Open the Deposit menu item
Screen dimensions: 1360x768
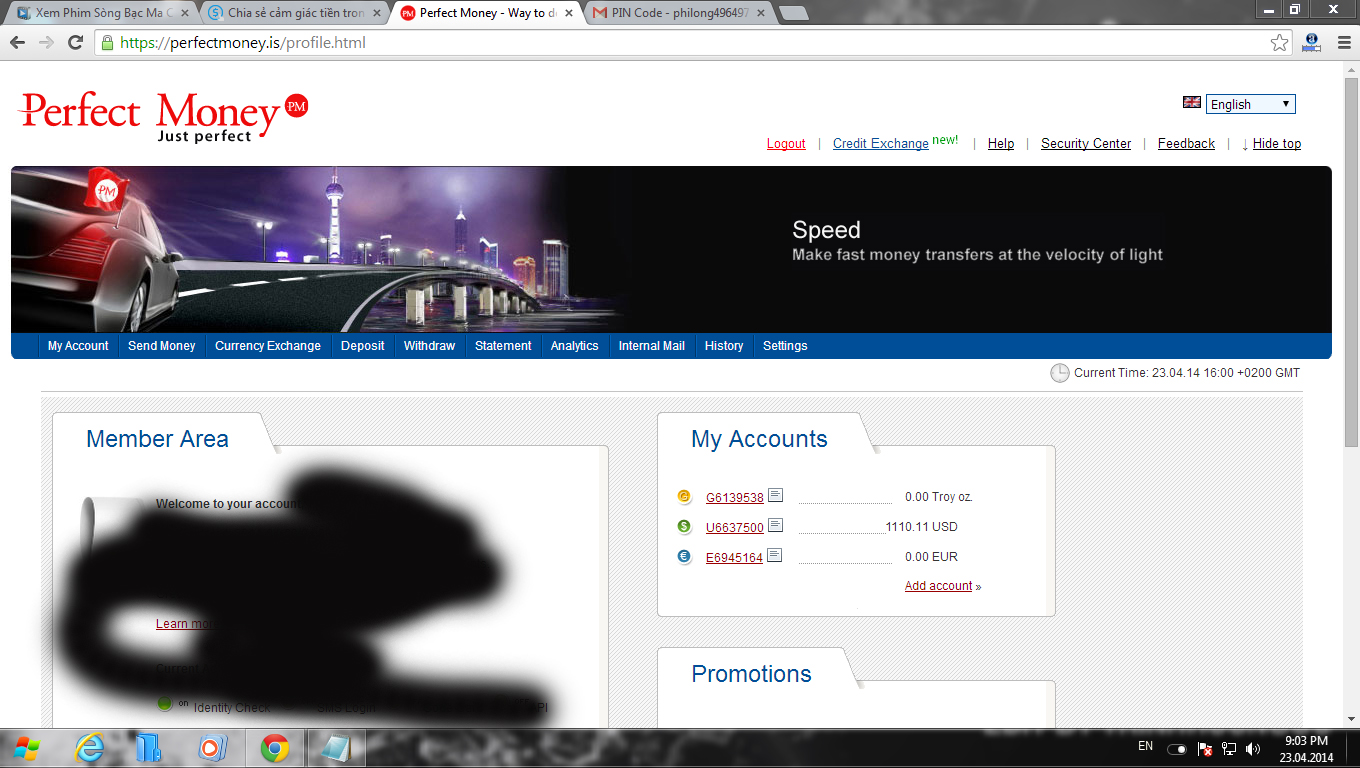click(x=362, y=346)
